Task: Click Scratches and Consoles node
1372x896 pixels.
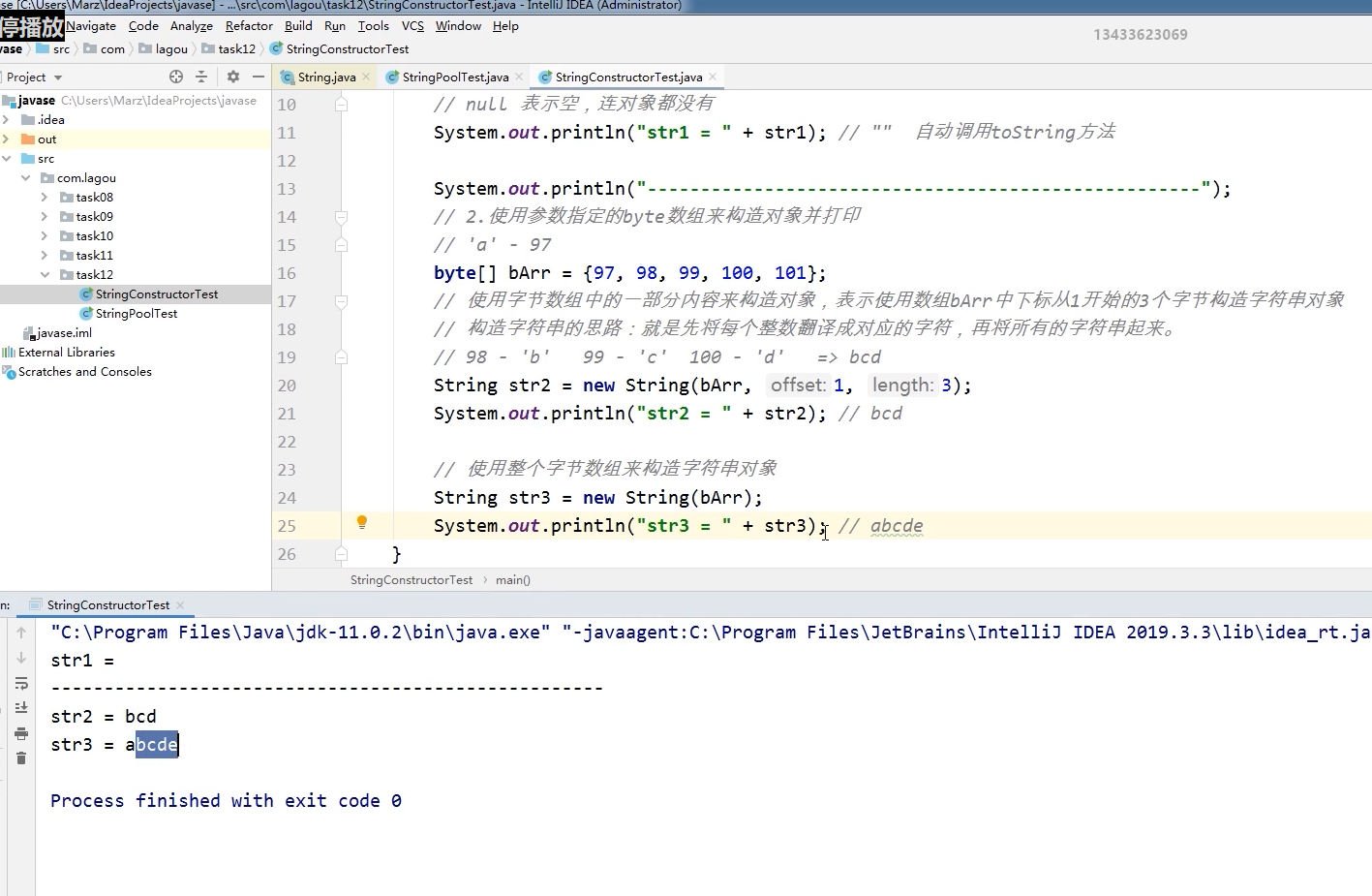Action: coord(85,372)
